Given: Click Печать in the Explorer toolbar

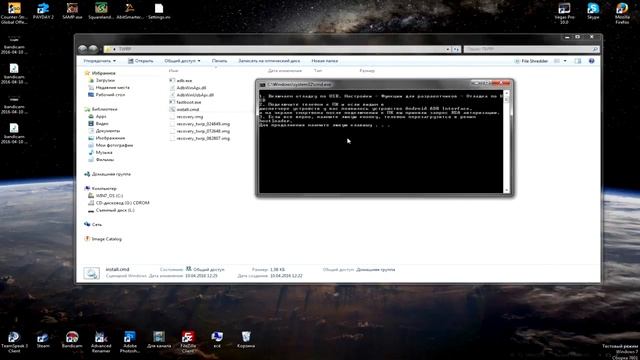Looking at the screenshot, I should (219, 61).
